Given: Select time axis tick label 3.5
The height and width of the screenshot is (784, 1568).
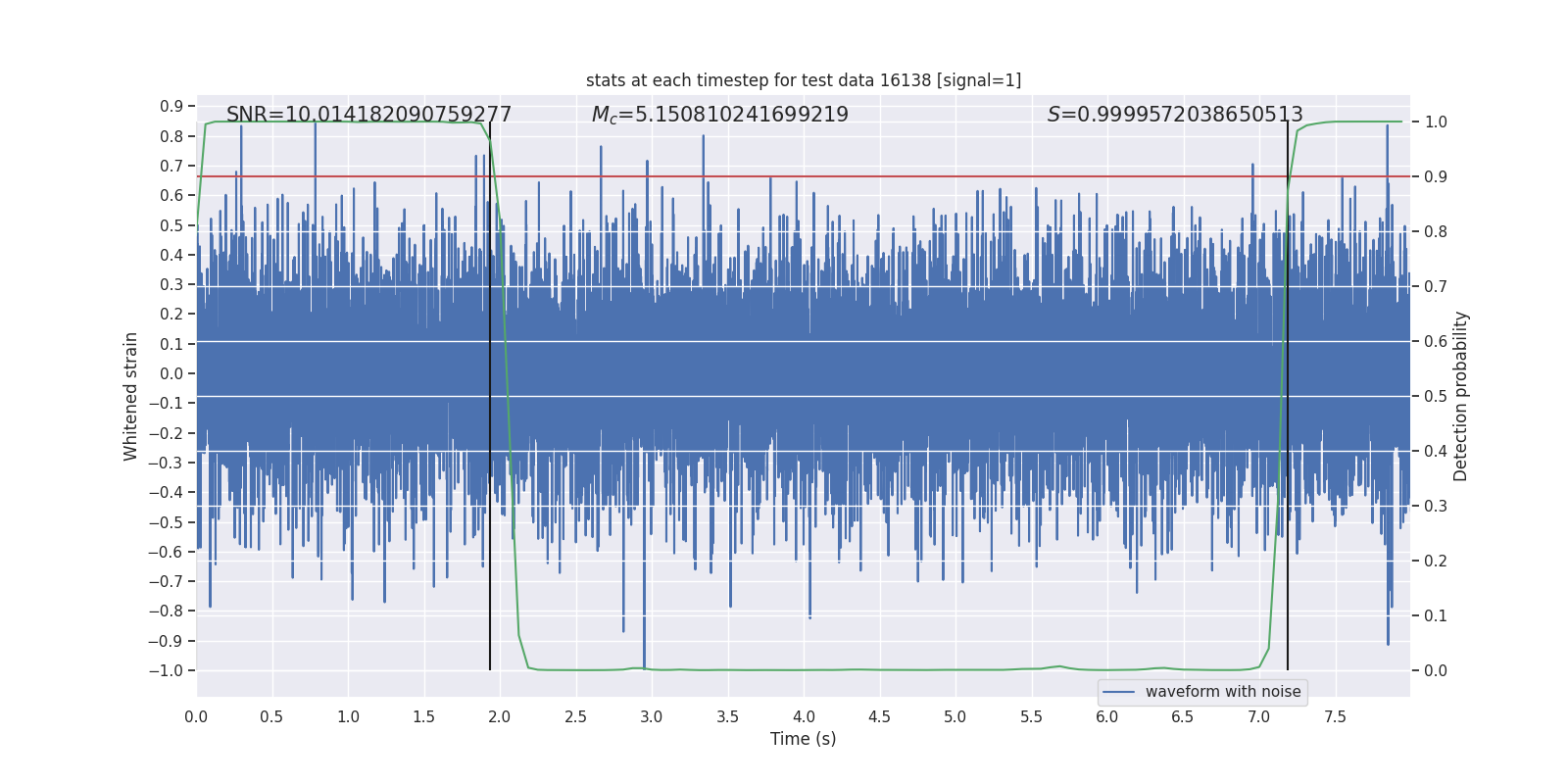Looking at the screenshot, I should pos(728,716).
